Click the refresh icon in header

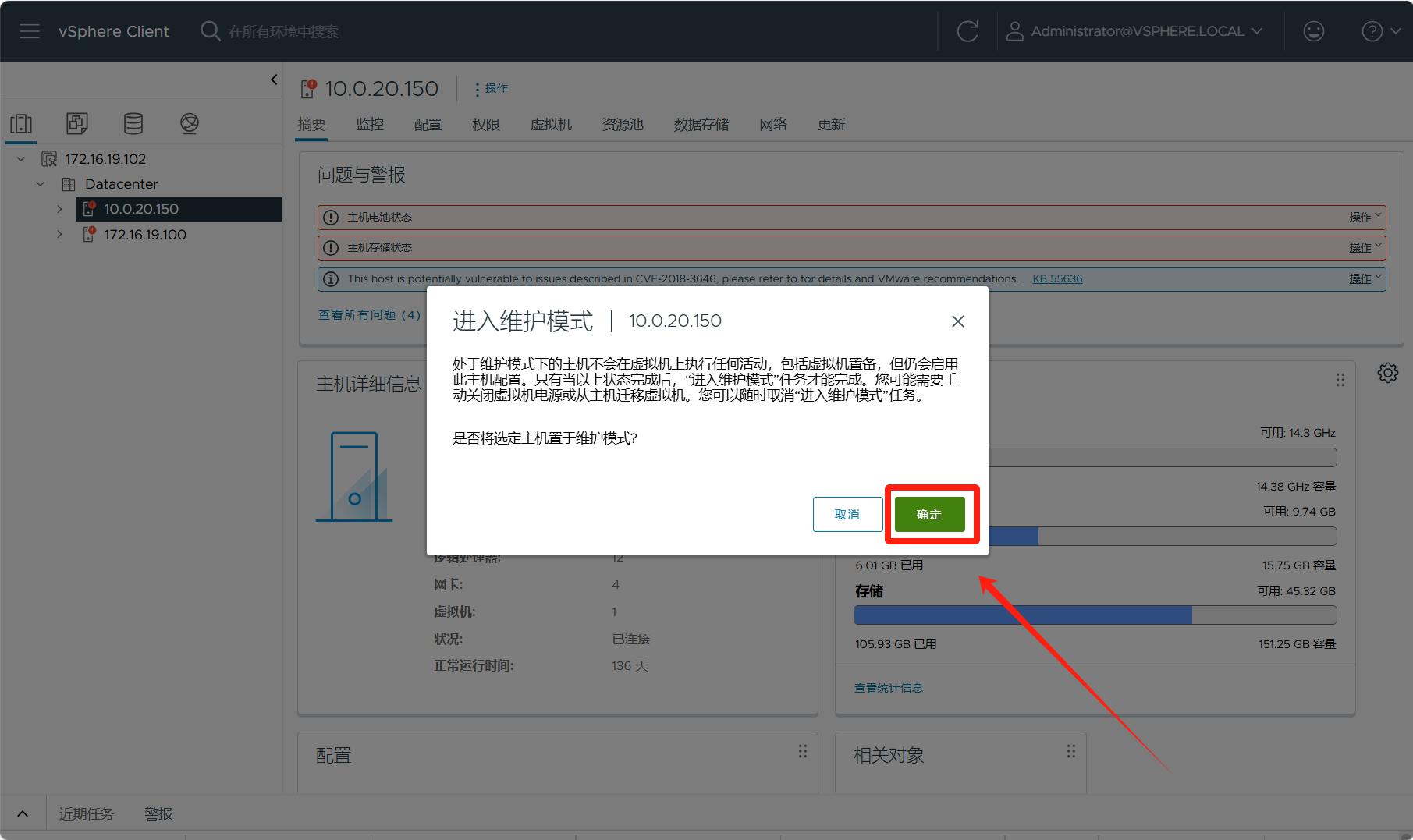tap(967, 31)
